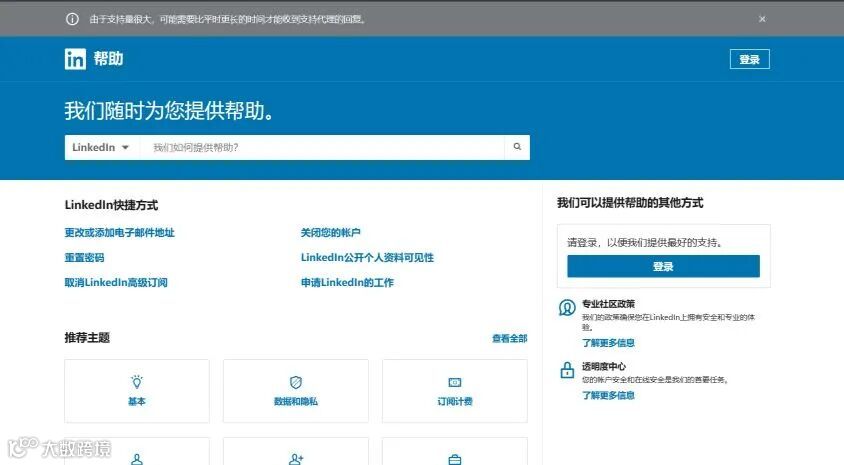This screenshot has height=465, width=844.
Task: Click the add-person icon on the bottom-row card
Action: click(x=296, y=459)
